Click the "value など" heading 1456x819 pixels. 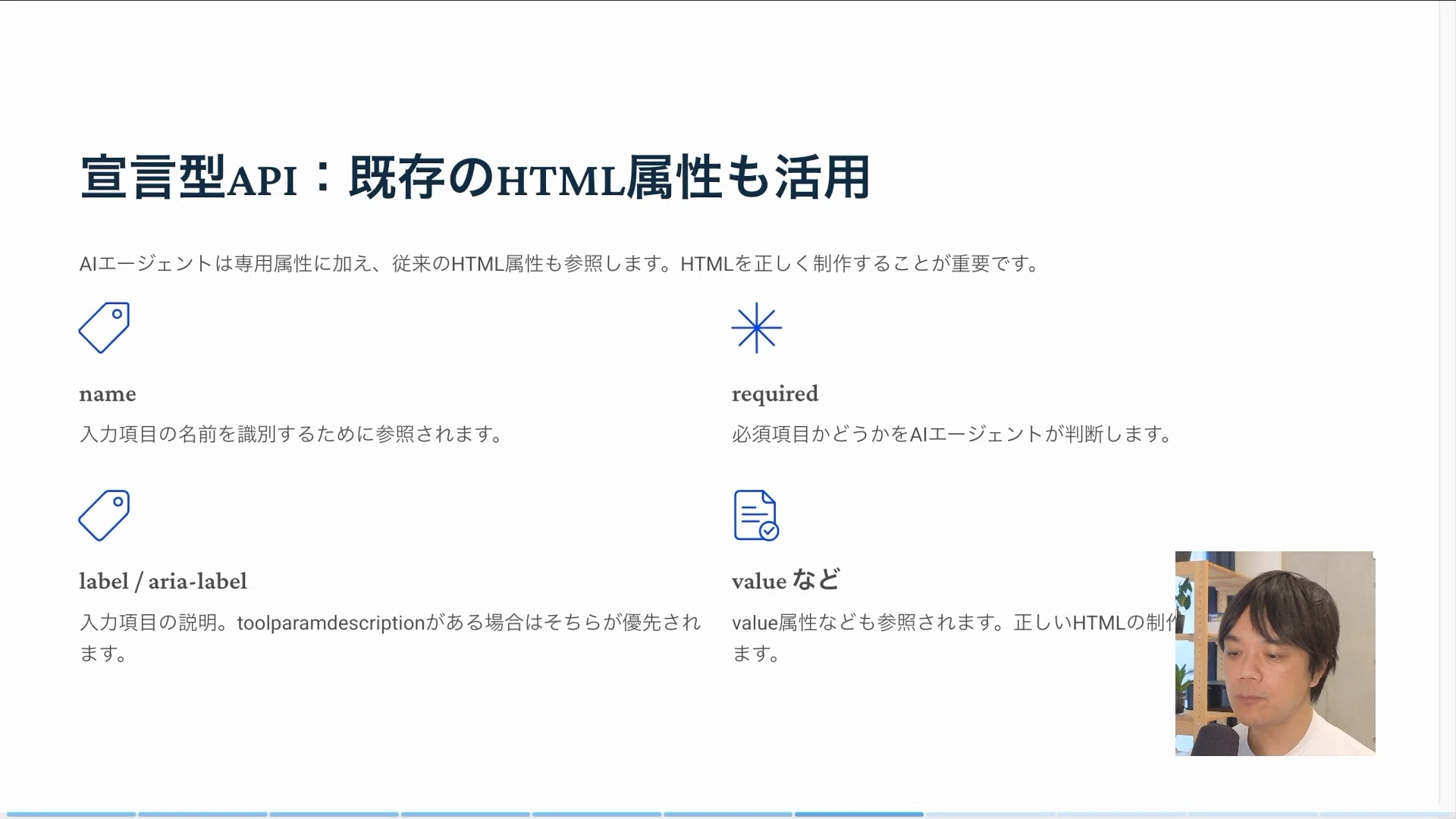(786, 581)
